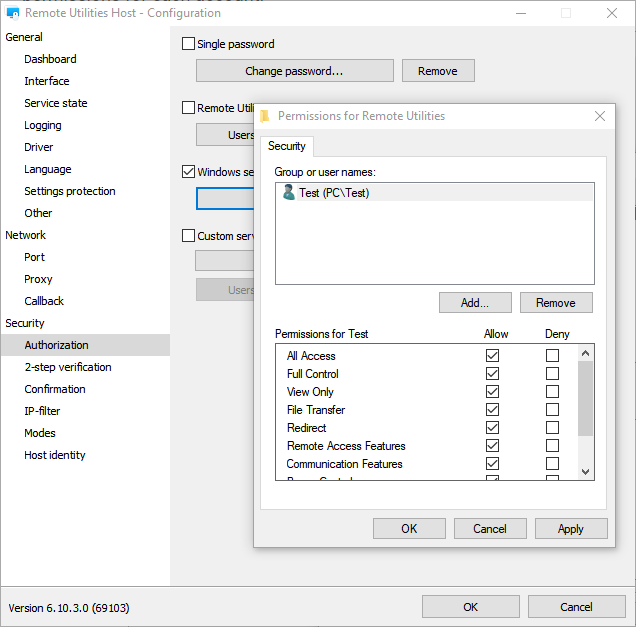
Task: Open the Logging settings page
Action: pyautogui.click(x=43, y=125)
